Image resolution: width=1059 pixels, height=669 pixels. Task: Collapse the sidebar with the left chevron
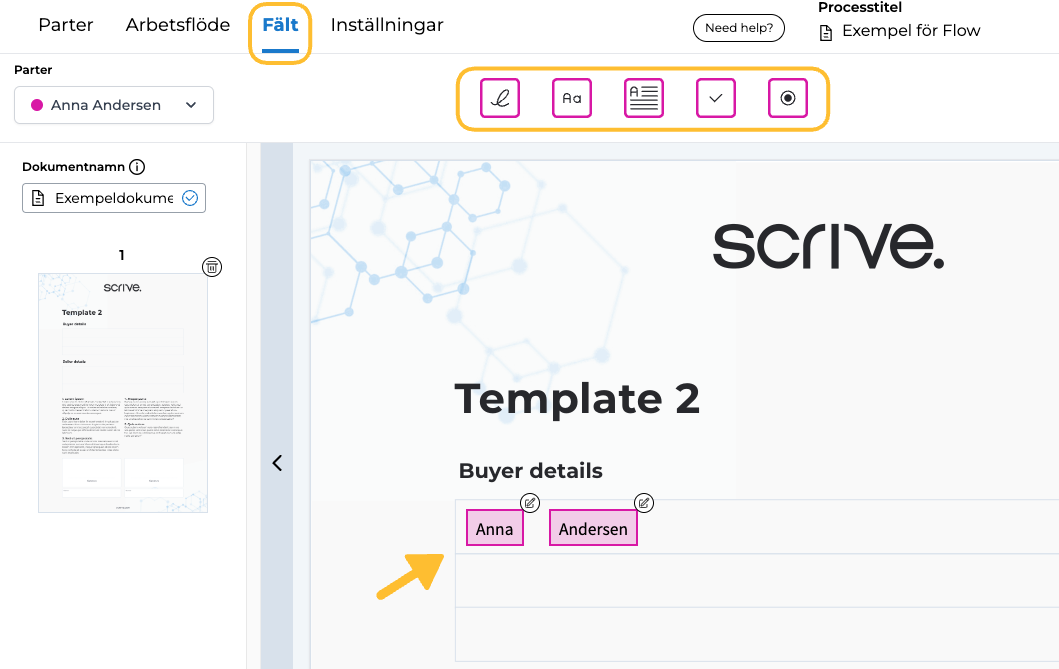[x=277, y=462]
